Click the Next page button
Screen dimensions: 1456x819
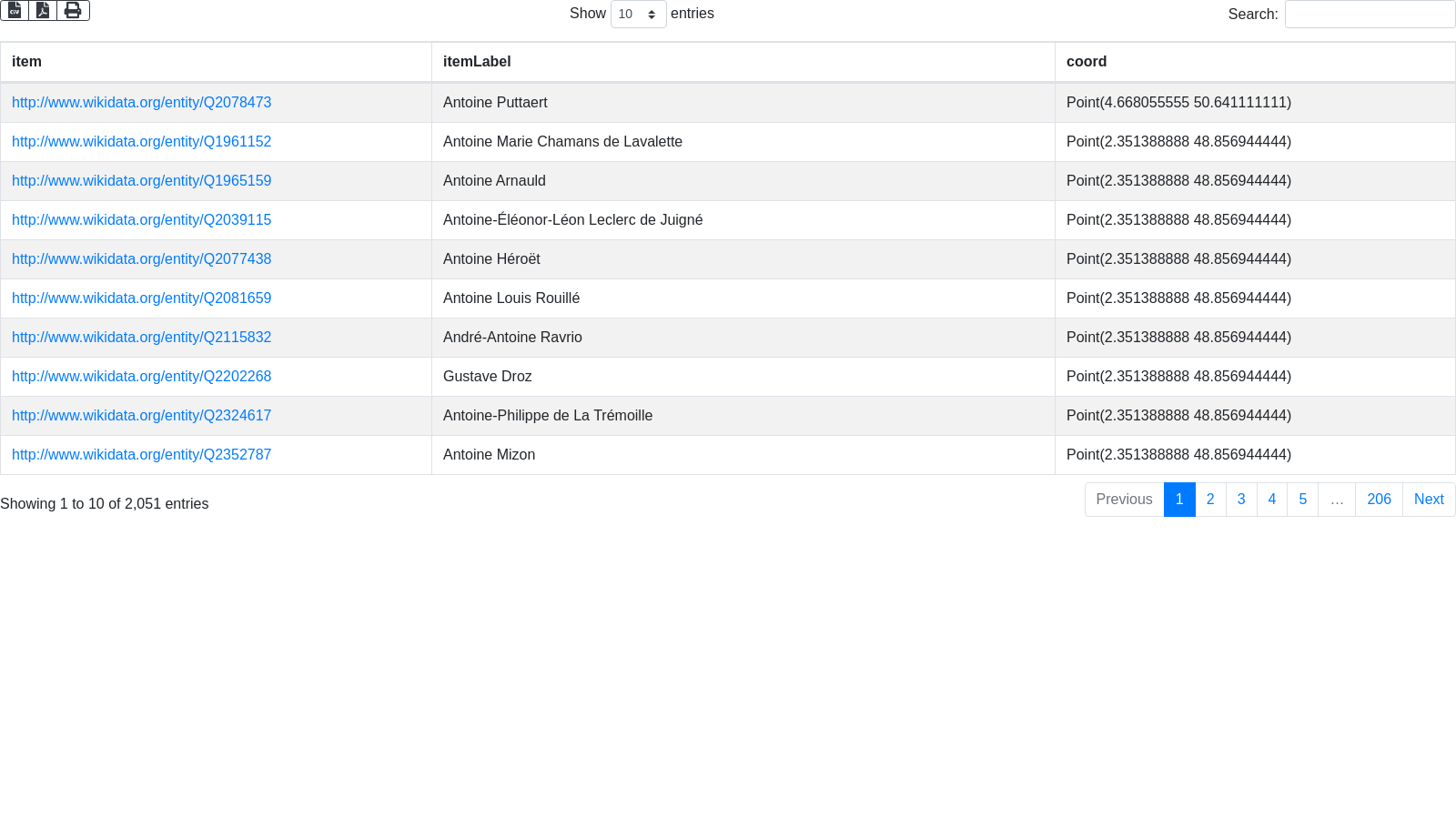tap(1429, 500)
